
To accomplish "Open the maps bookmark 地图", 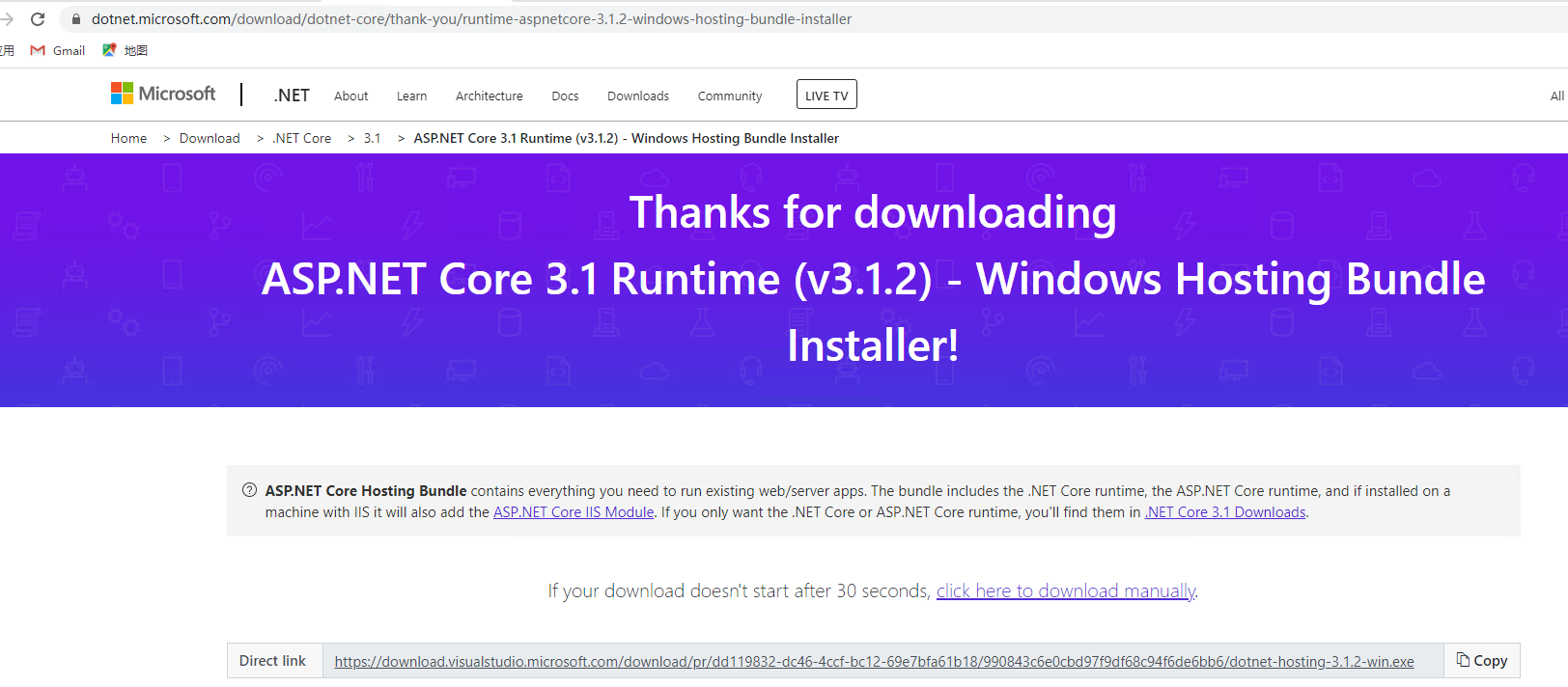I will pos(126,50).
